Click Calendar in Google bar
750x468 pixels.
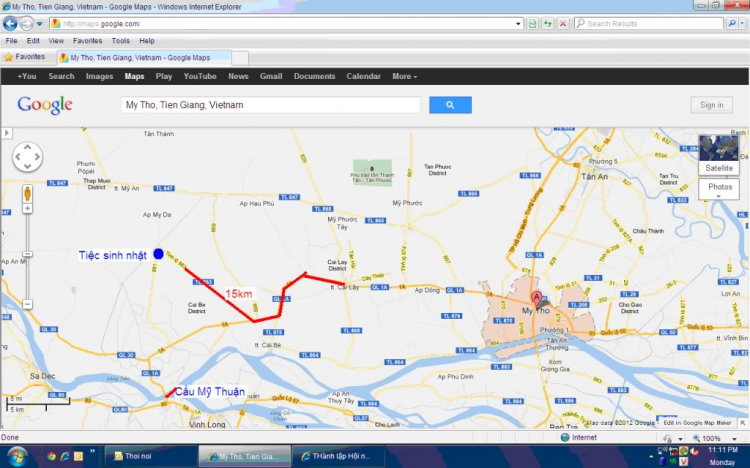(364, 76)
